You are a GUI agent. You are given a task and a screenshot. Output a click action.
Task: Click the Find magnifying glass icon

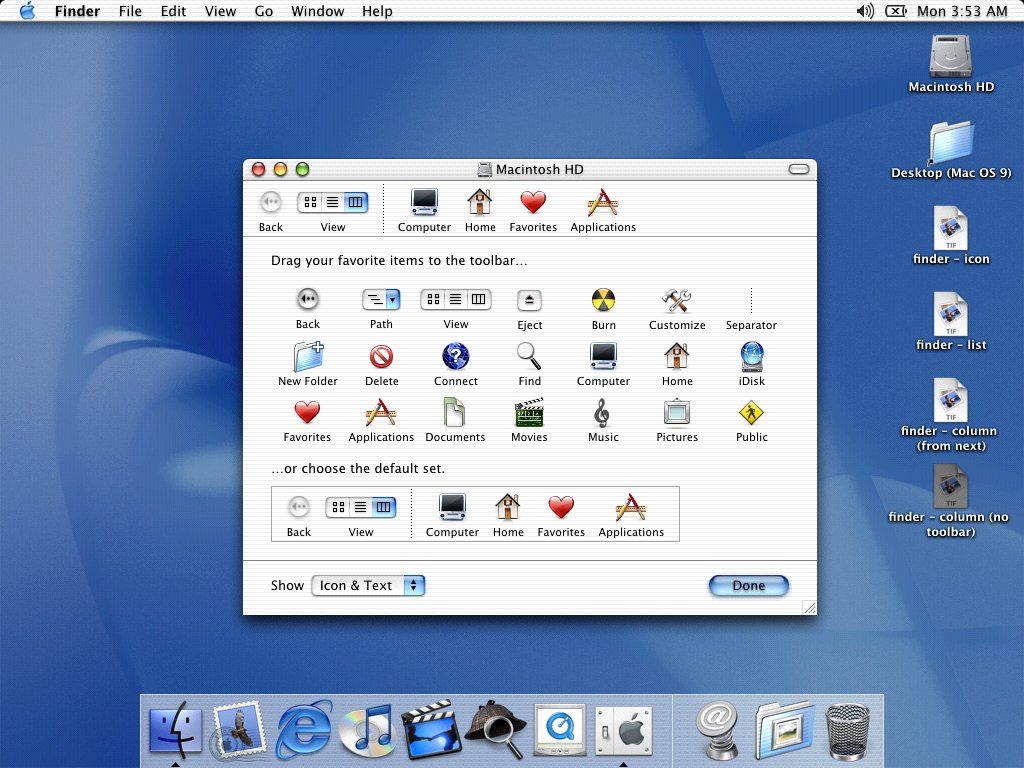[x=529, y=356]
